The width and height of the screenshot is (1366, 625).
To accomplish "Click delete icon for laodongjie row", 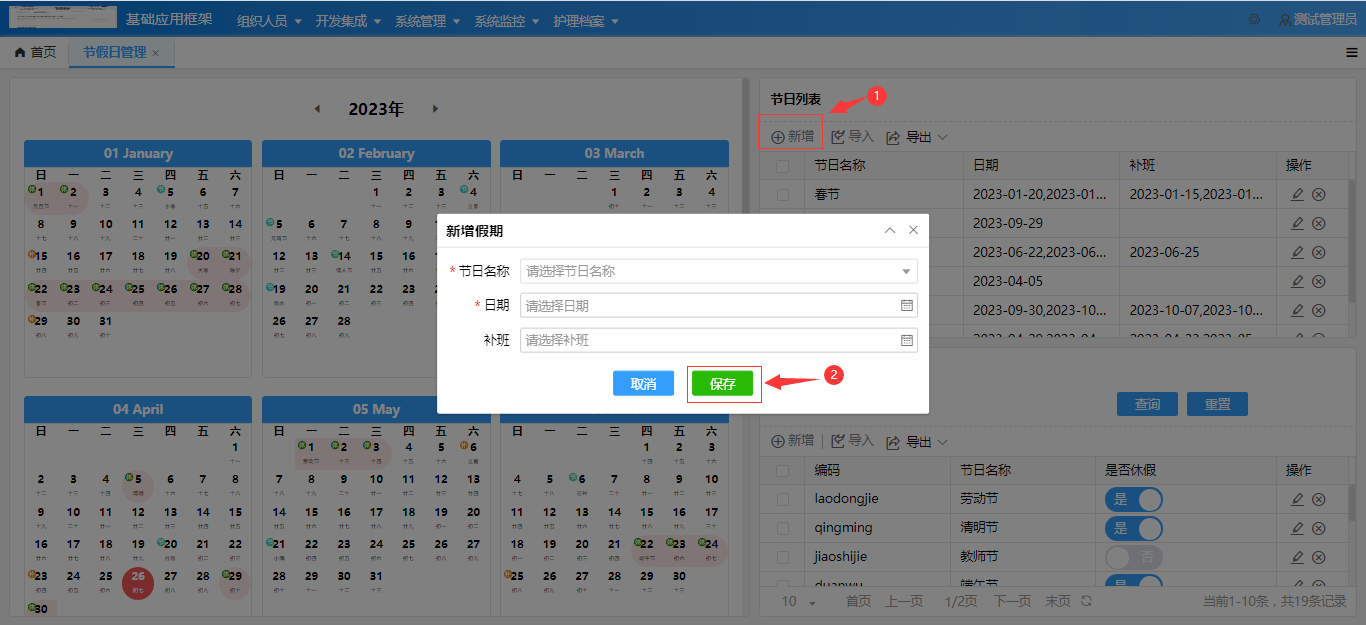I will (1318, 499).
